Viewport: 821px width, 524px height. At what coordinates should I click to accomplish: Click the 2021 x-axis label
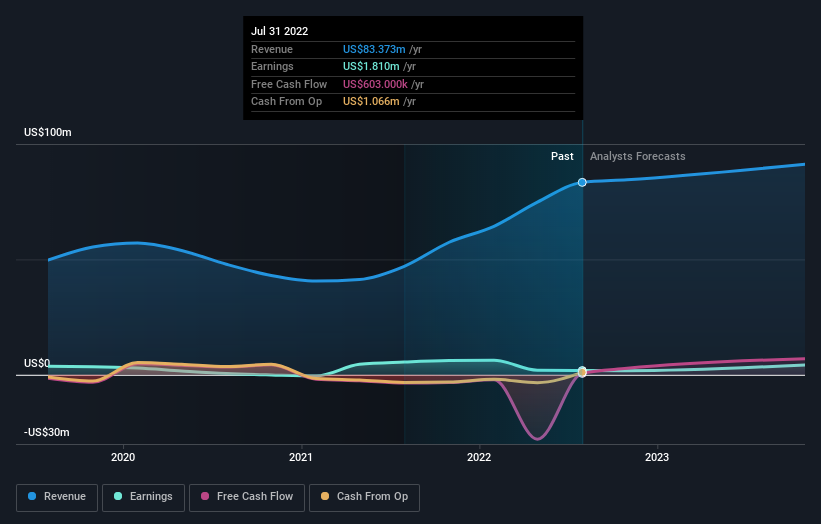tap(301, 457)
